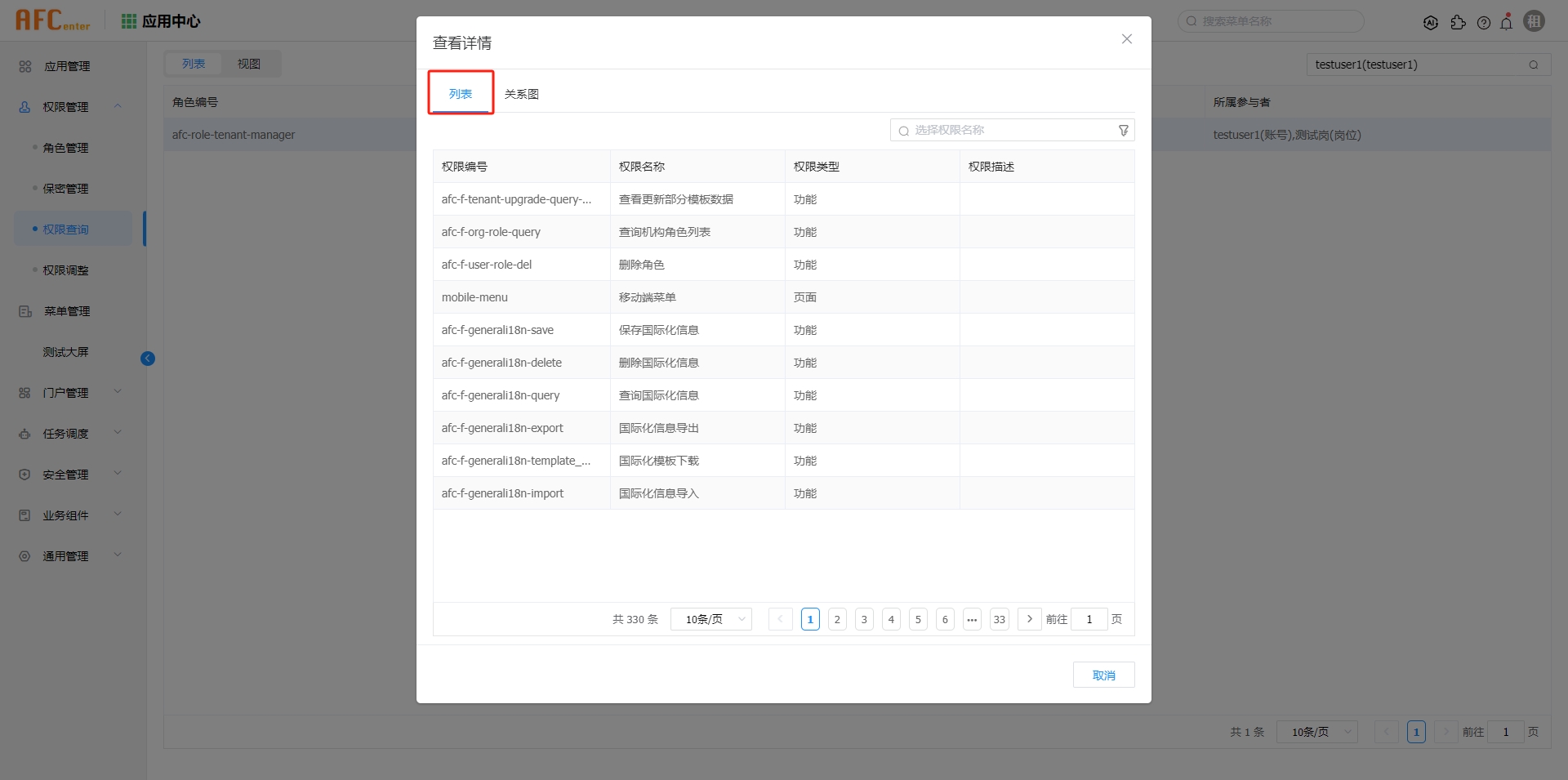Click the 取消 button

[x=1103, y=675]
